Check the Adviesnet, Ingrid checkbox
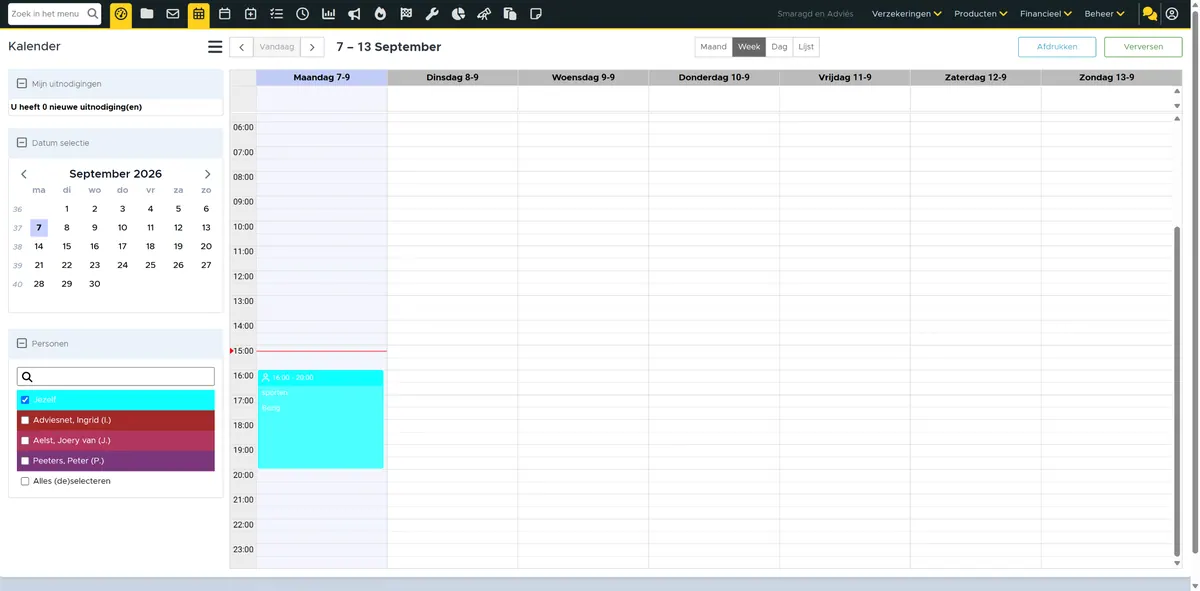The image size is (1200, 591). coord(25,420)
